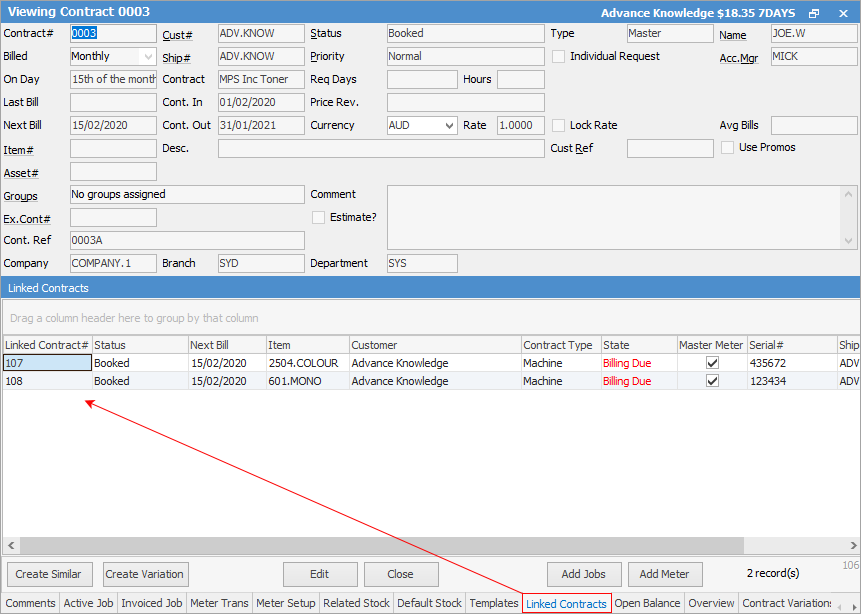Check the Use Promos option
This screenshot has height=614, width=861.
point(728,148)
